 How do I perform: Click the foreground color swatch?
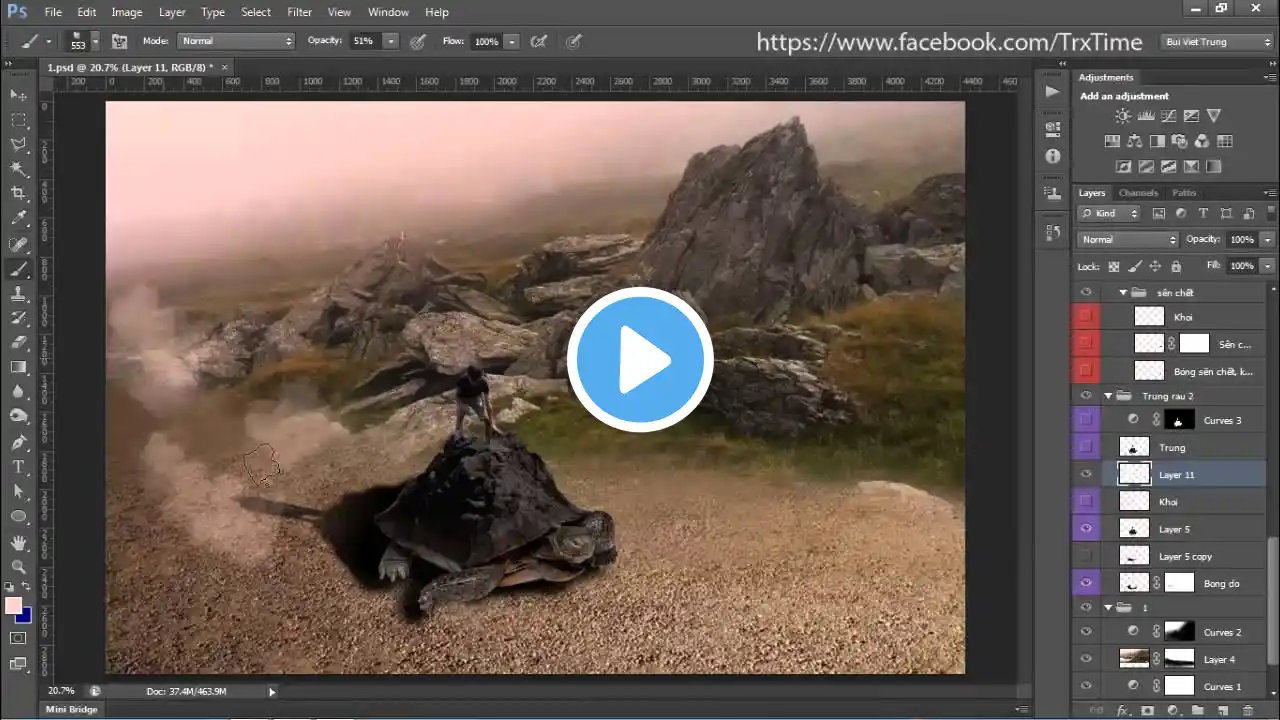13,606
